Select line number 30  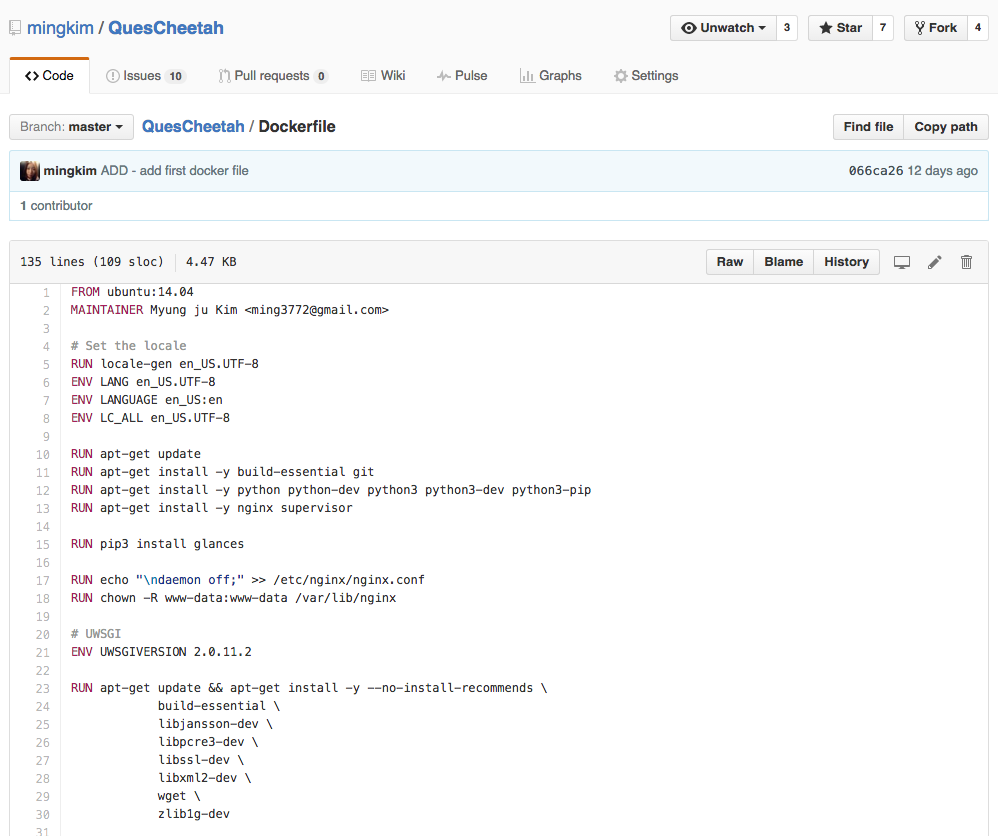point(43,815)
